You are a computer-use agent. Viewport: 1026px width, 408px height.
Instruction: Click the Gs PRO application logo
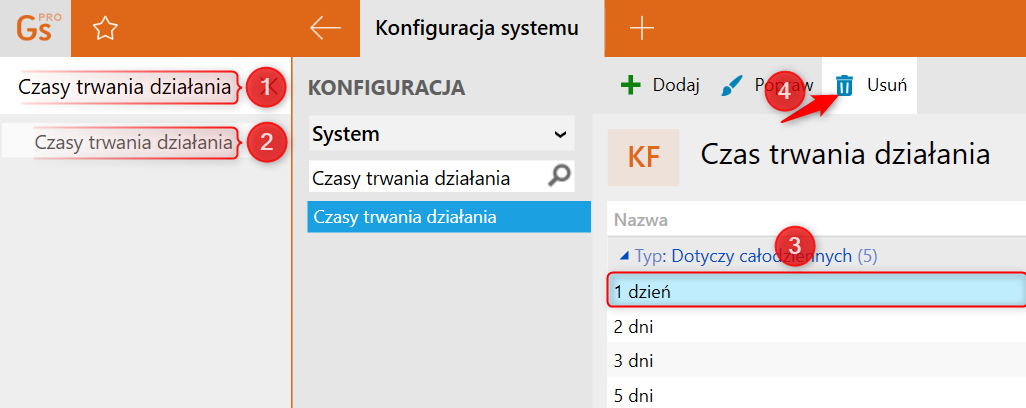click(35, 27)
